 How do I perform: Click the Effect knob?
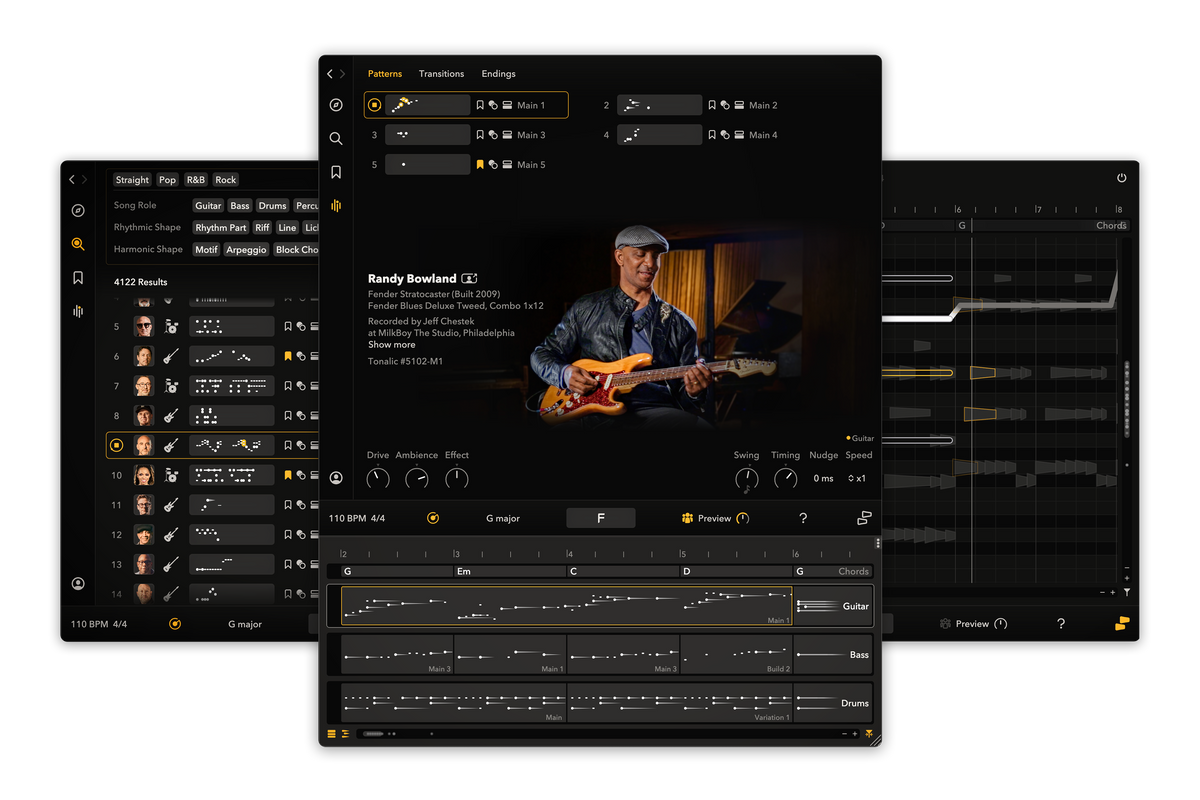pyautogui.click(x=457, y=479)
